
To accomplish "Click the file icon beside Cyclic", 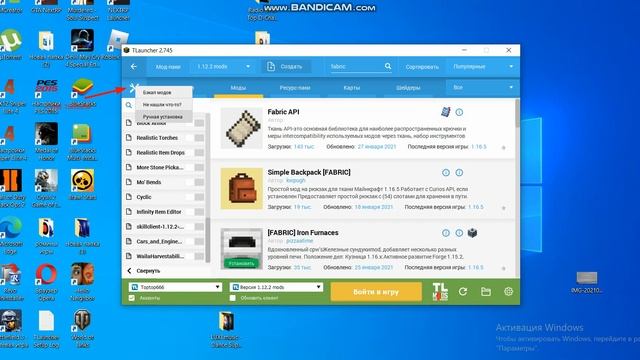I will tap(129, 197).
